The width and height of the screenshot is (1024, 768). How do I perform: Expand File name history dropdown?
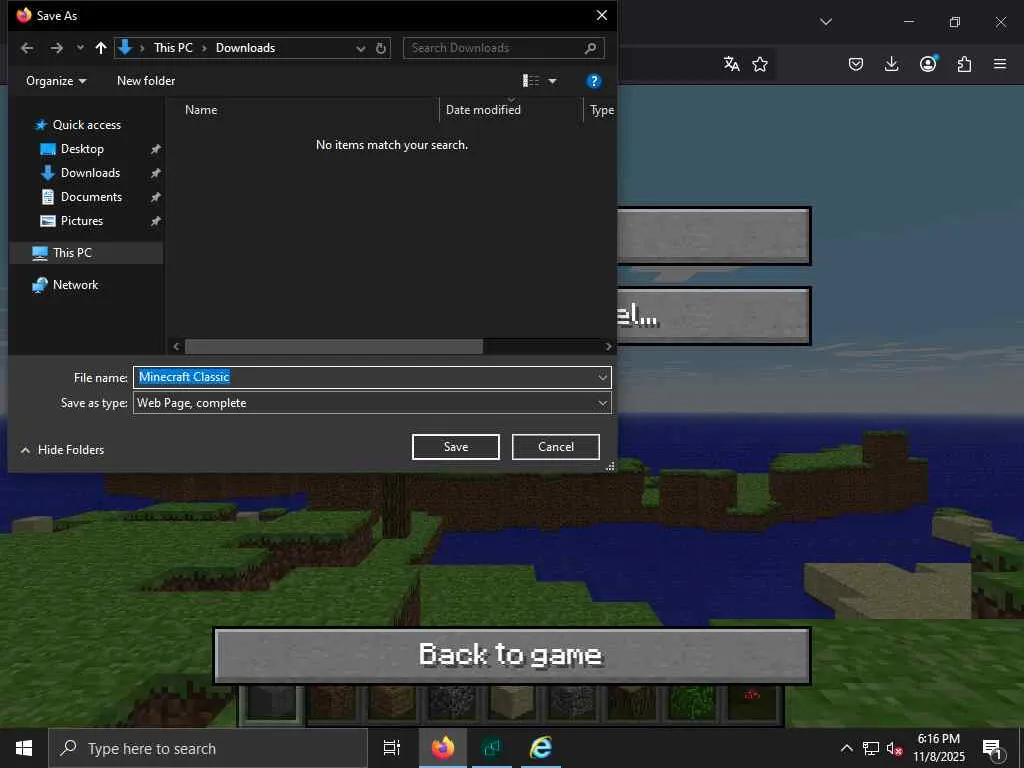pos(602,377)
